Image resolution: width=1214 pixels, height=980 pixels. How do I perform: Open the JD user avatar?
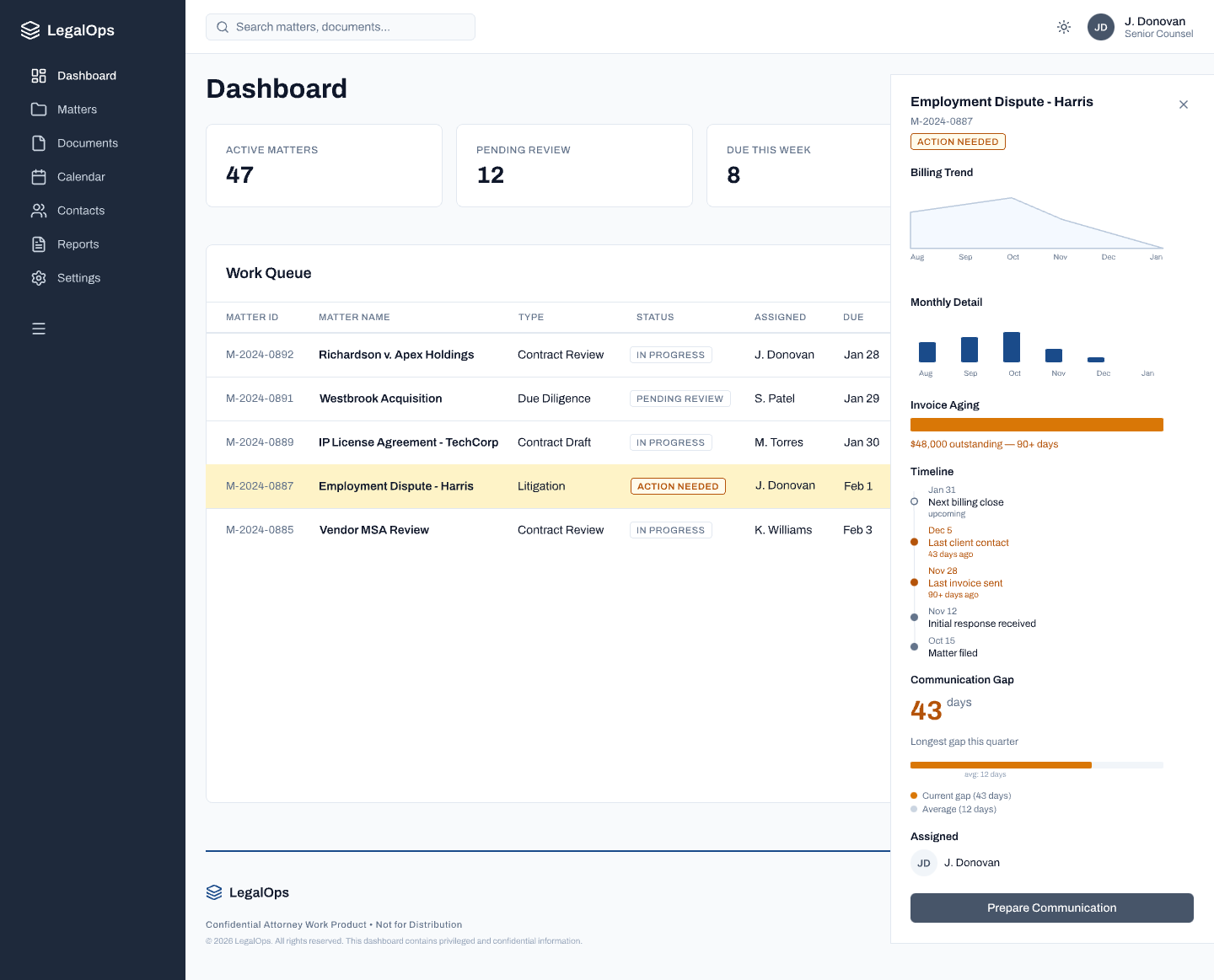point(1101,27)
